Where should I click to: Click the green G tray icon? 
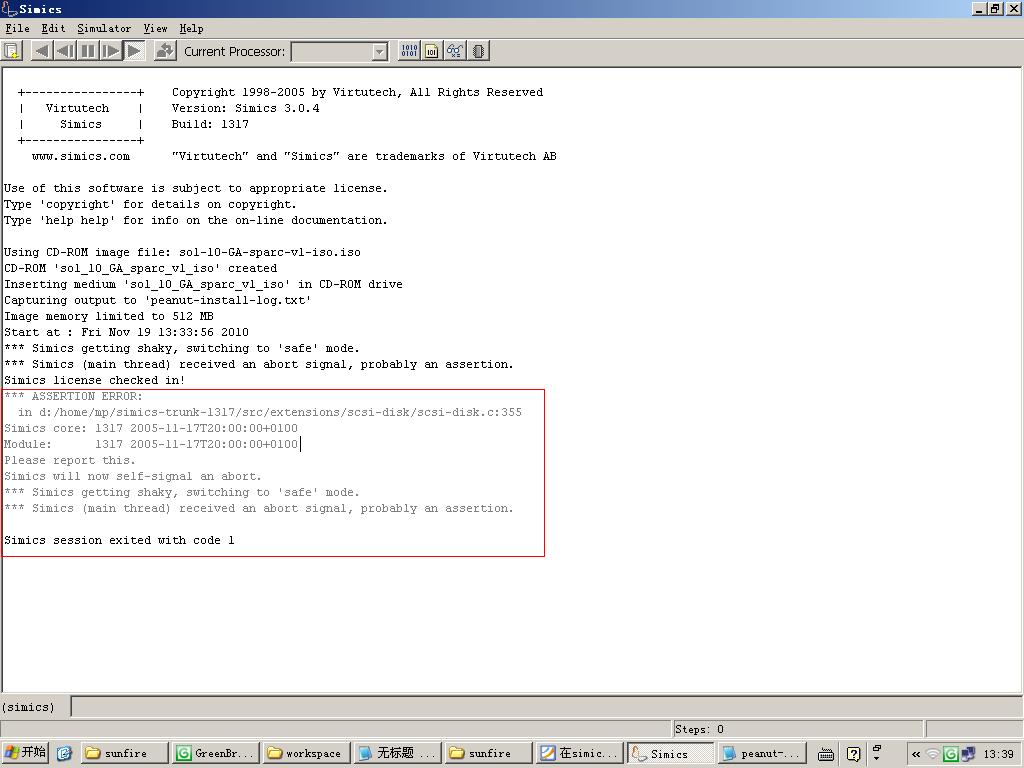tap(950, 754)
